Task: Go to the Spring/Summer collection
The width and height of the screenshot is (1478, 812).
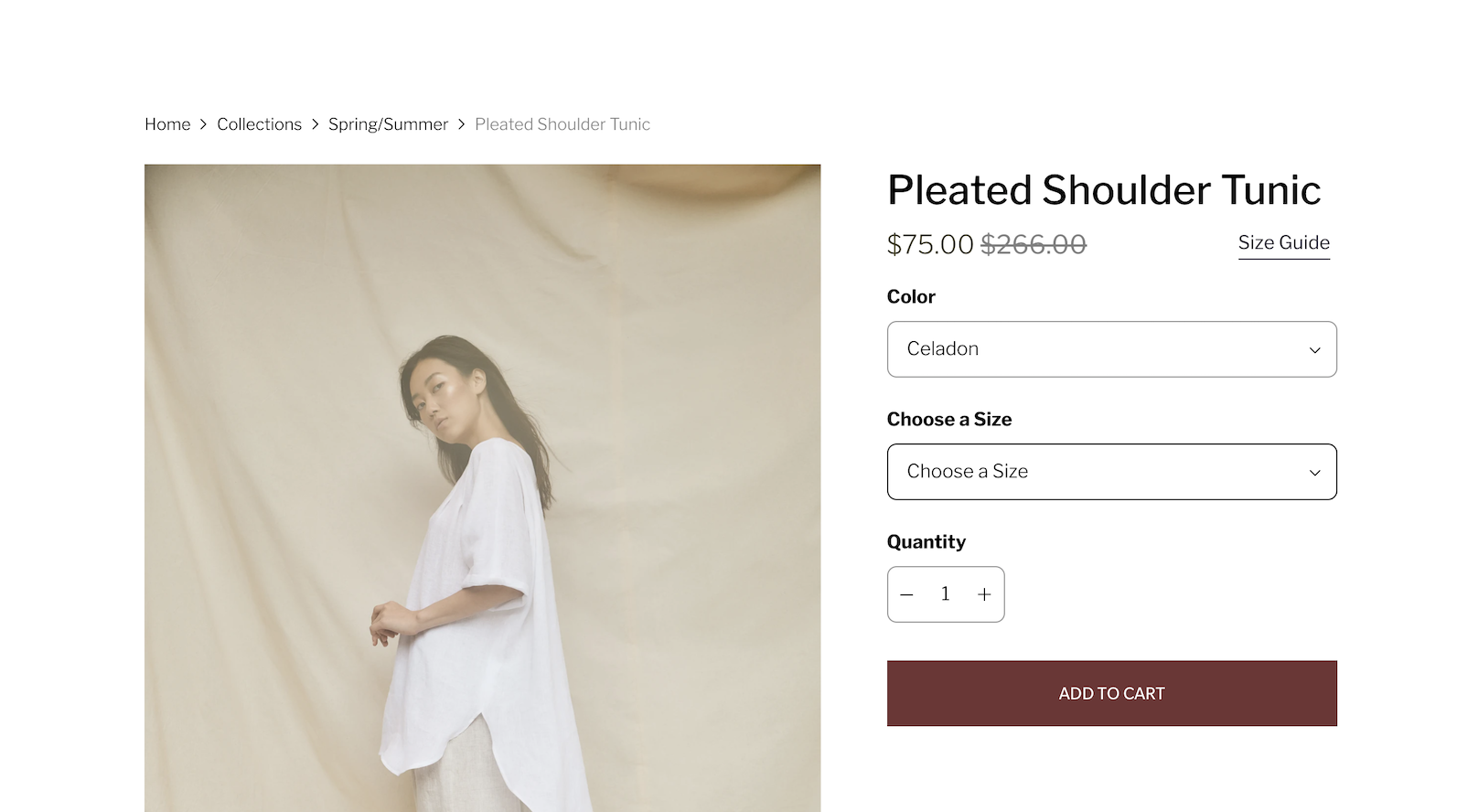Action: [x=389, y=124]
